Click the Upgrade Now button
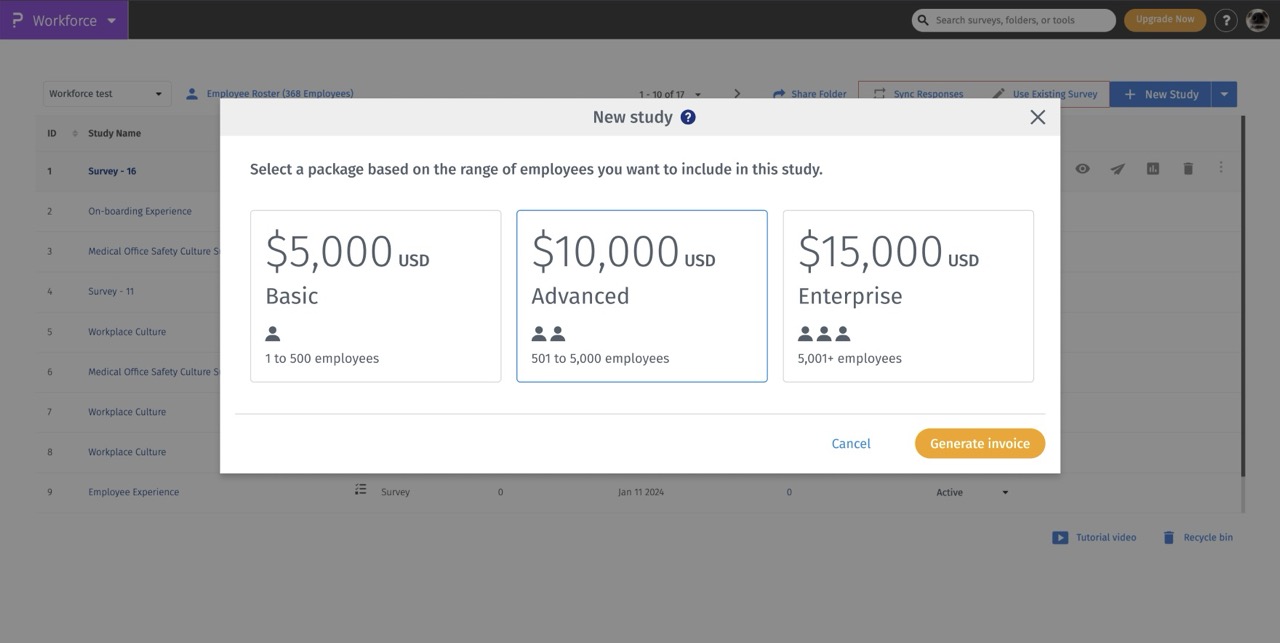This screenshot has width=1280, height=643. (1164, 20)
